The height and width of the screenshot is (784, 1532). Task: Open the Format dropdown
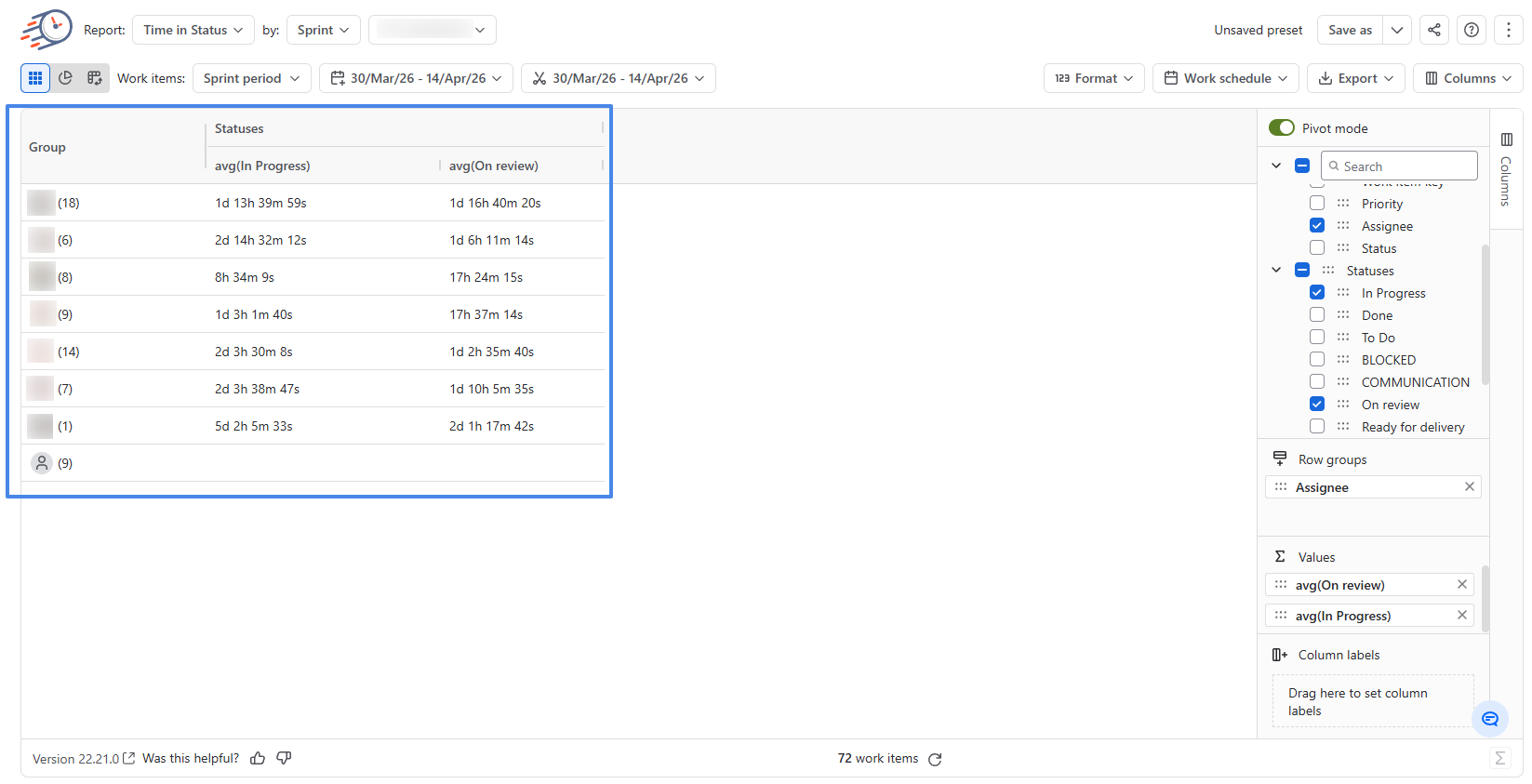(1094, 78)
